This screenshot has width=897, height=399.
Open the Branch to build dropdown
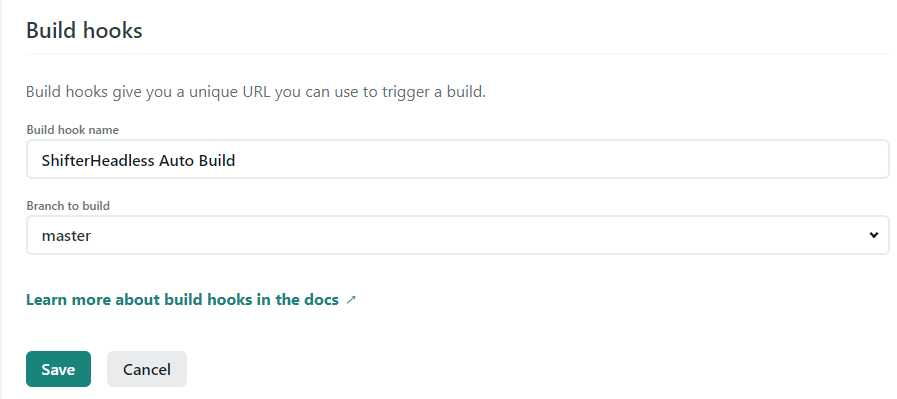(x=458, y=235)
